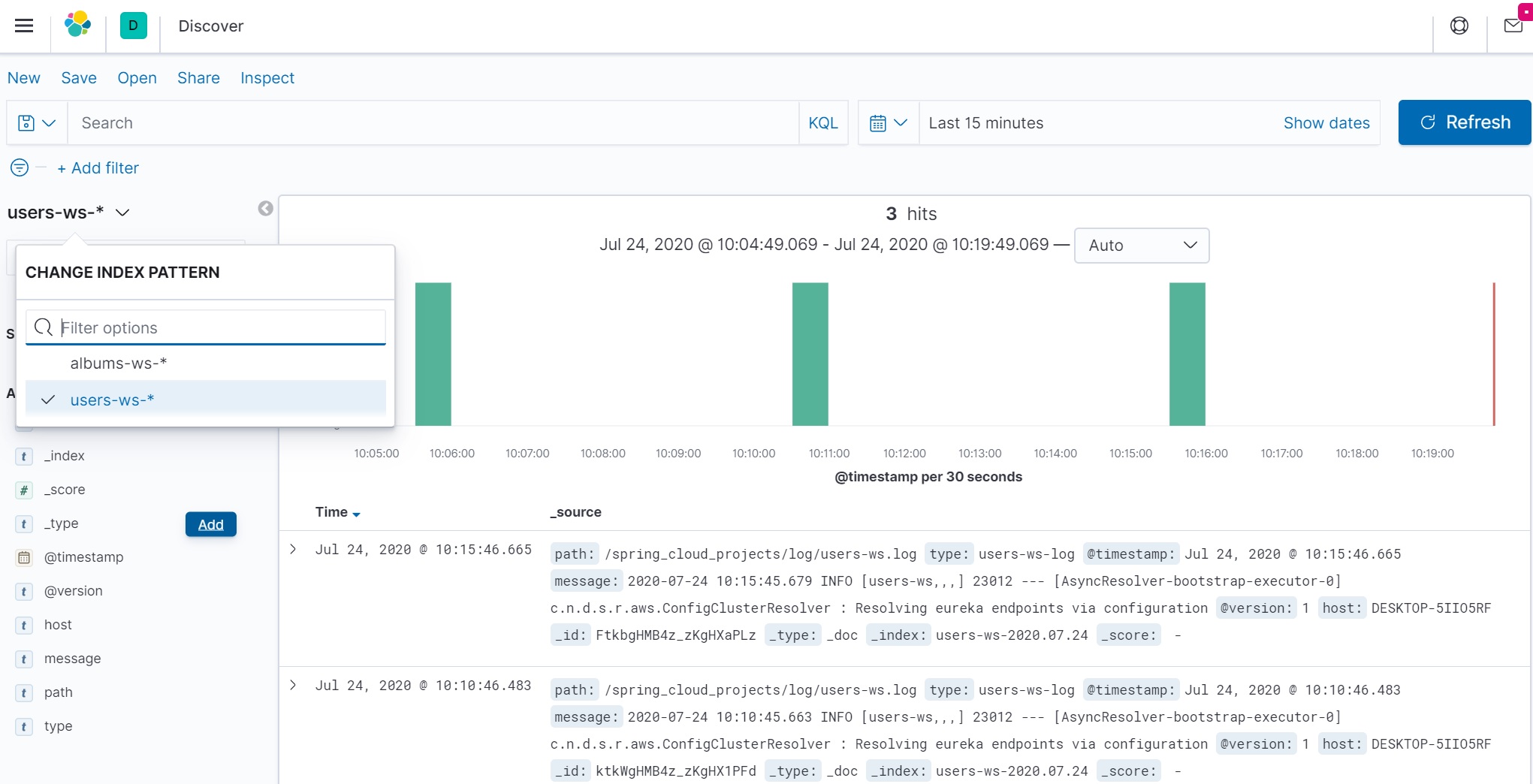Expand the 10:15:46.665 log row
Viewport: 1533px width, 784px height.
294,550
